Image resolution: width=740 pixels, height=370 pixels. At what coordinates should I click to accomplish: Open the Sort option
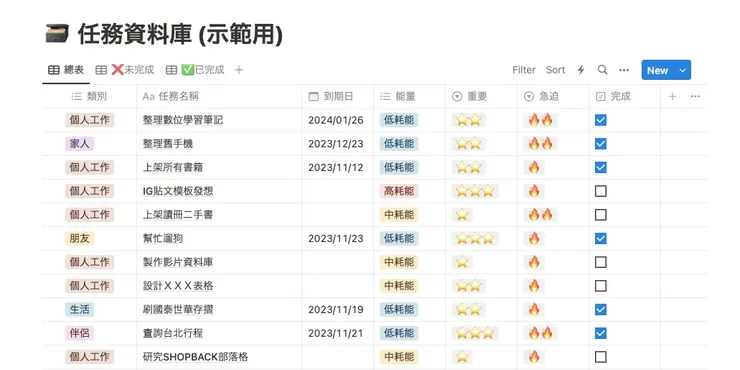pyautogui.click(x=555, y=70)
